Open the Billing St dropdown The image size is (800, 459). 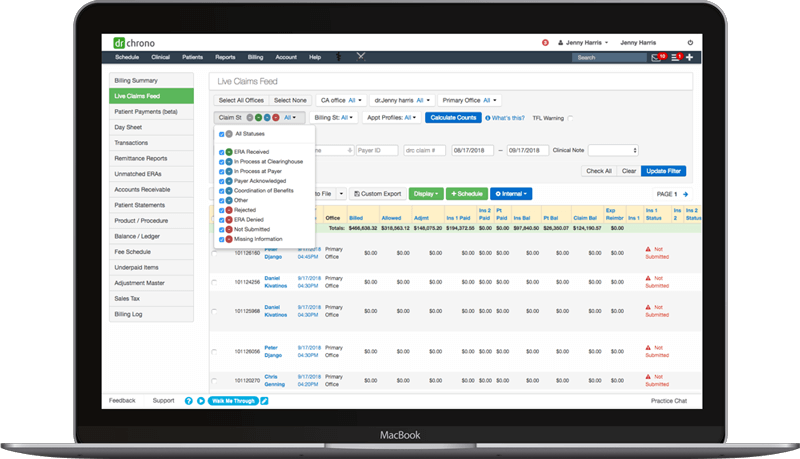click(334, 118)
